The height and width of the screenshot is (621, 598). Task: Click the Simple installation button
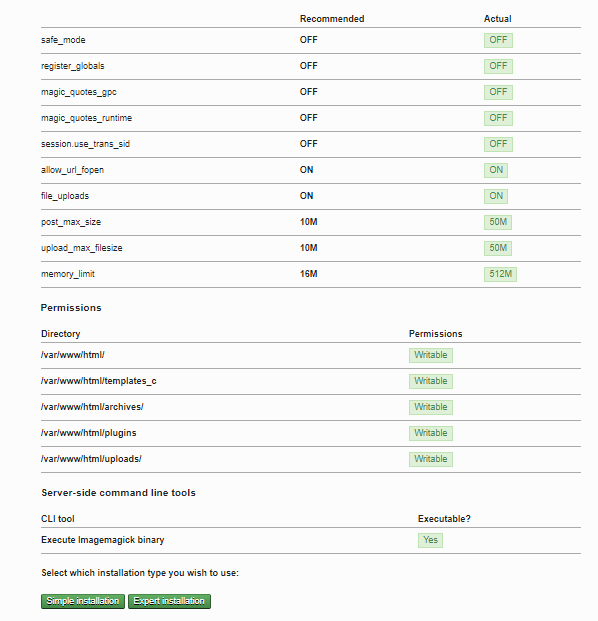pos(83,601)
